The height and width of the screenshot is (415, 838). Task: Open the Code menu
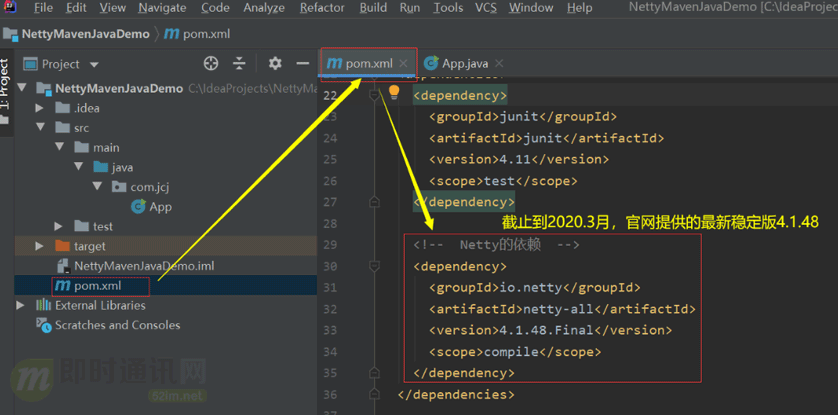point(215,8)
